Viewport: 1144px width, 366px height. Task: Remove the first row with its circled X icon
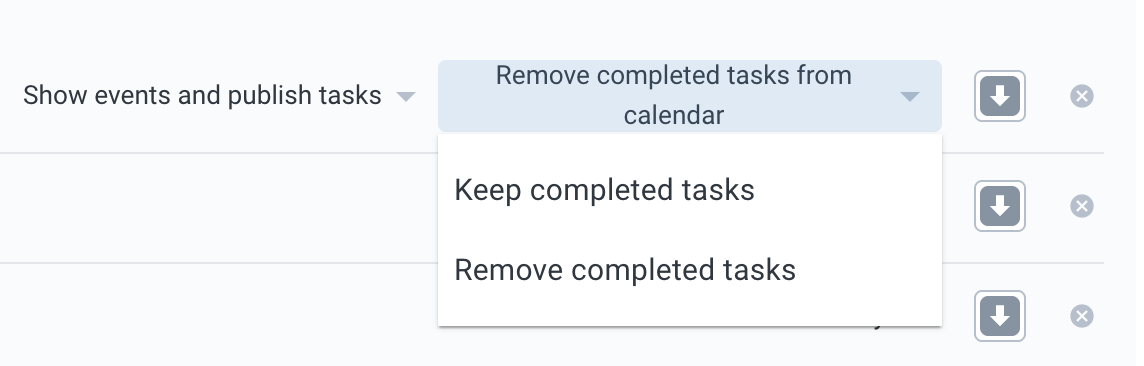[1081, 96]
